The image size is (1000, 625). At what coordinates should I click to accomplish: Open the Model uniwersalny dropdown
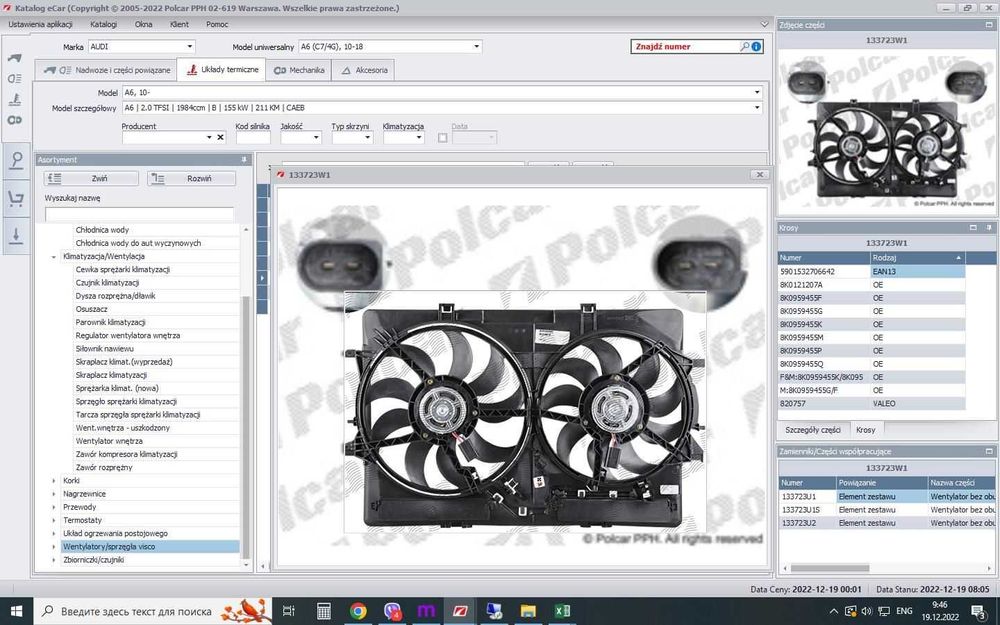click(x=476, y=47)
